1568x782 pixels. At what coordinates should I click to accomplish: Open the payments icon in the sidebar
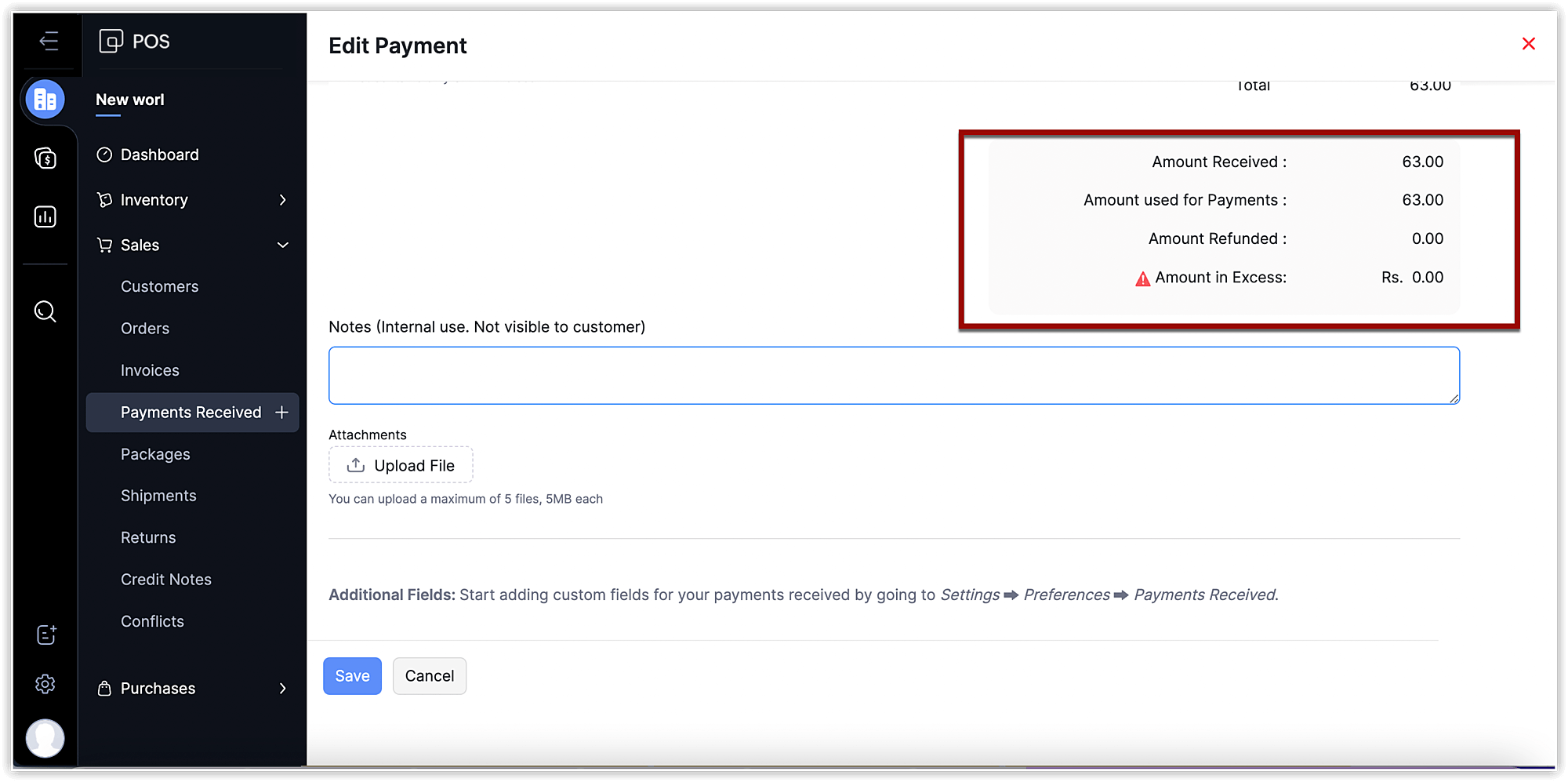tap(45, 158)
